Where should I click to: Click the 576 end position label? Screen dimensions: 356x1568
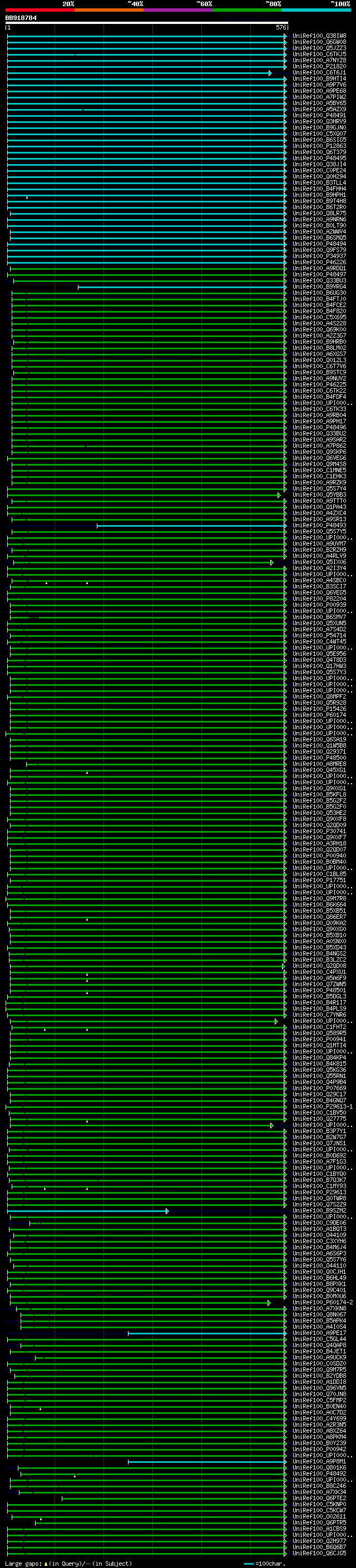tap(280, 27)
